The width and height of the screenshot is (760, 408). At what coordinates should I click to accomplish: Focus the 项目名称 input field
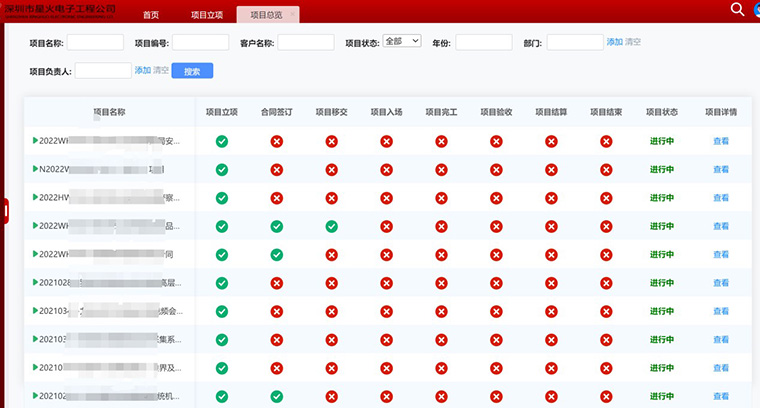point(95,42)
